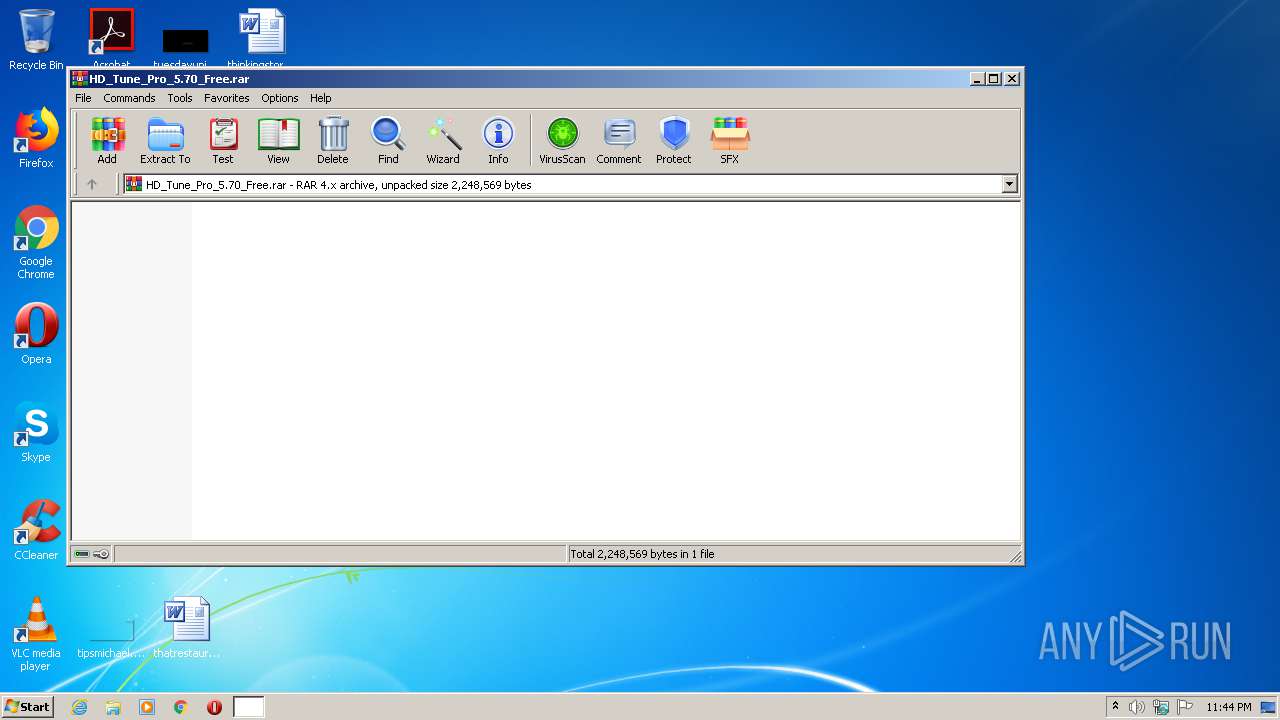Open the Find magnifier tool

388,140
